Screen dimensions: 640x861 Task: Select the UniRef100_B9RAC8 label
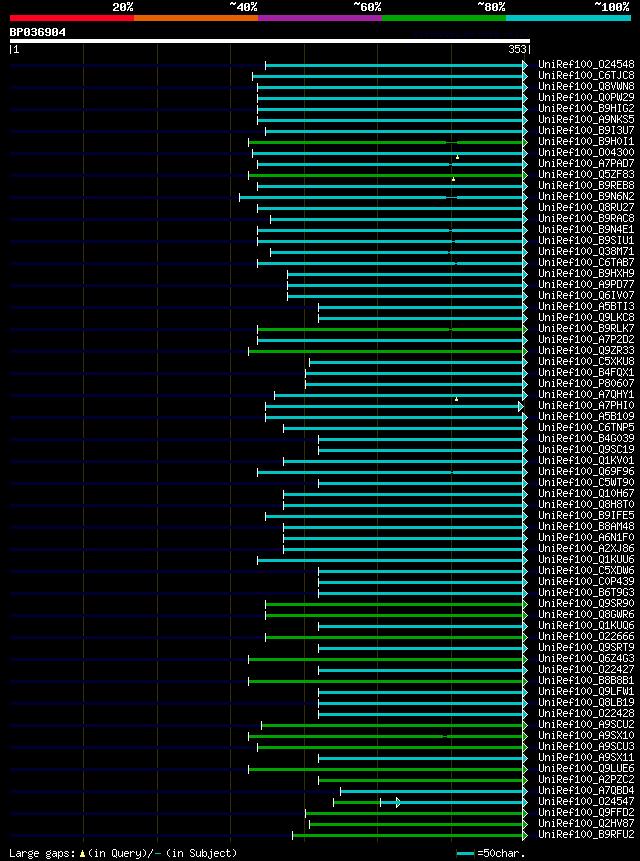[x=586, y=218]
